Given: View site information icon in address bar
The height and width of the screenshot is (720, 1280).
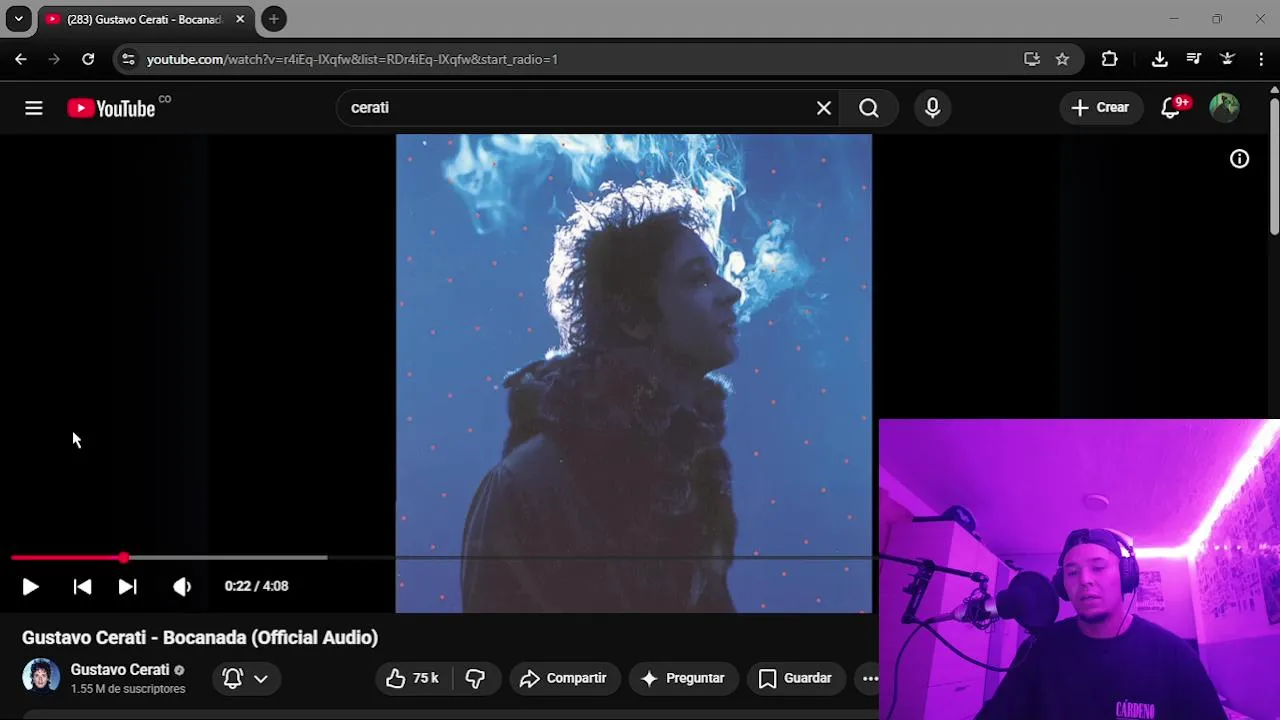Looking at the screenshot, I should [x=128, y=59].
